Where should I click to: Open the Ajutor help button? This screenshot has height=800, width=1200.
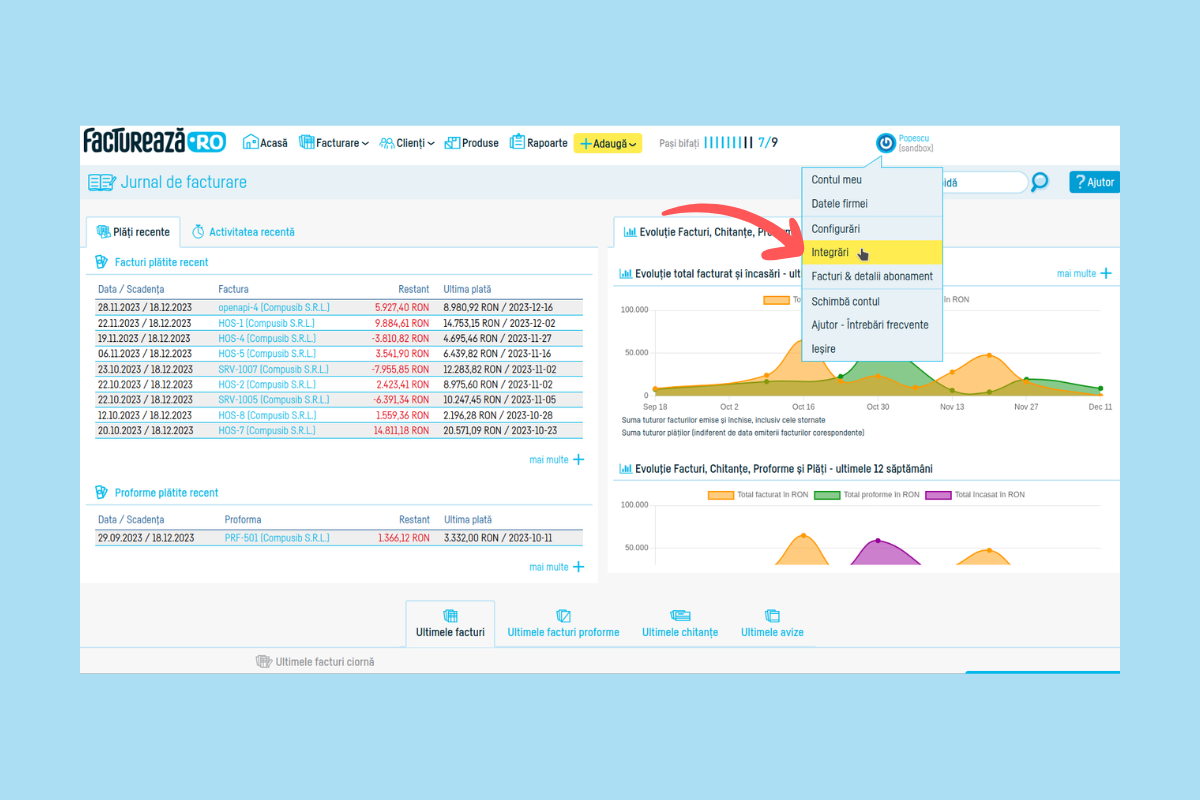(x=1093, y=182)
